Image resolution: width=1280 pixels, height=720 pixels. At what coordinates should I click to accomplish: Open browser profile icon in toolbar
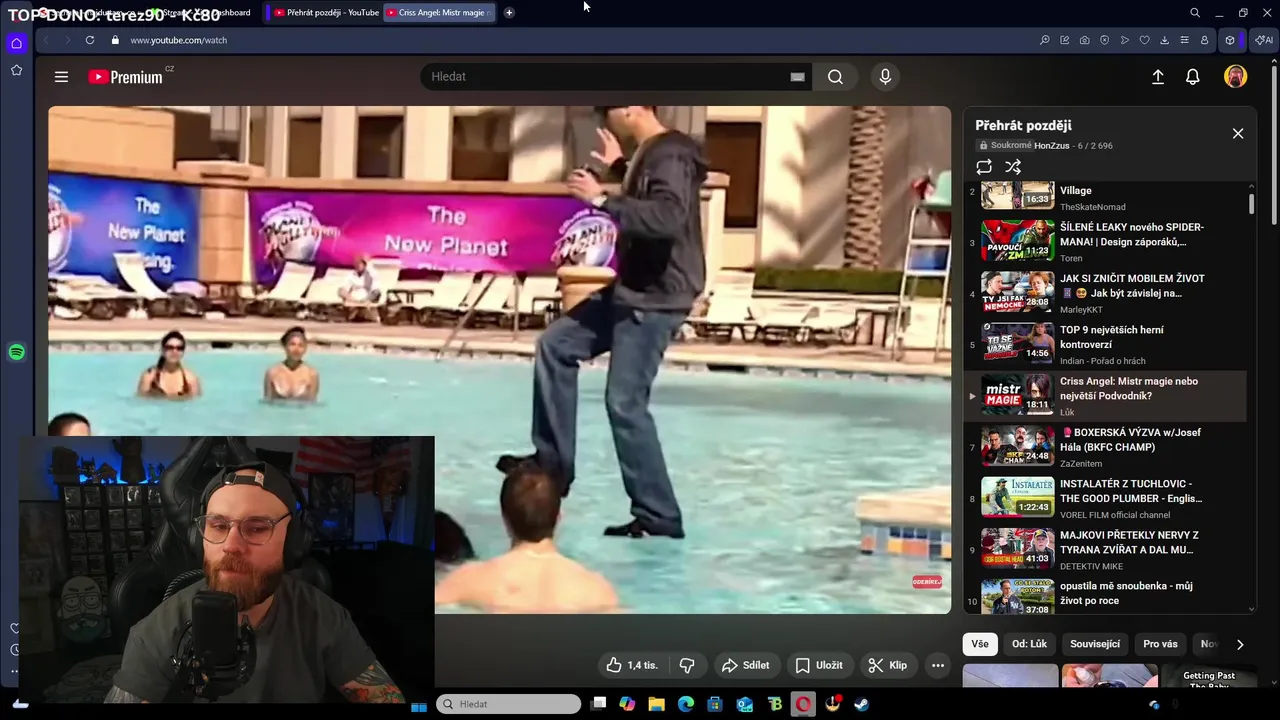[x=1205, y=40]
